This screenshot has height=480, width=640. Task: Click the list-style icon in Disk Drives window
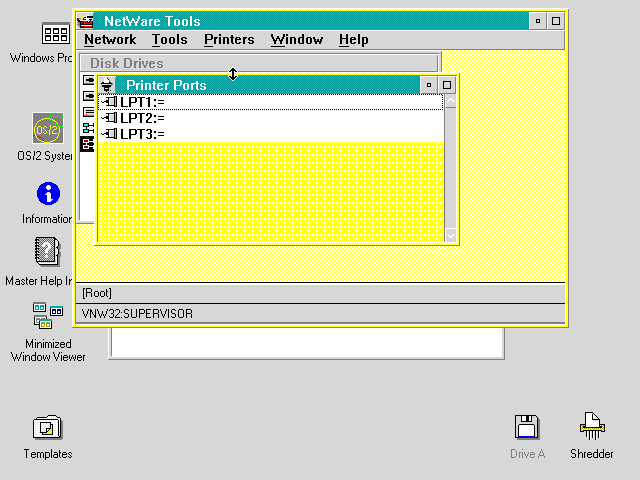click(x=88, y=112)
